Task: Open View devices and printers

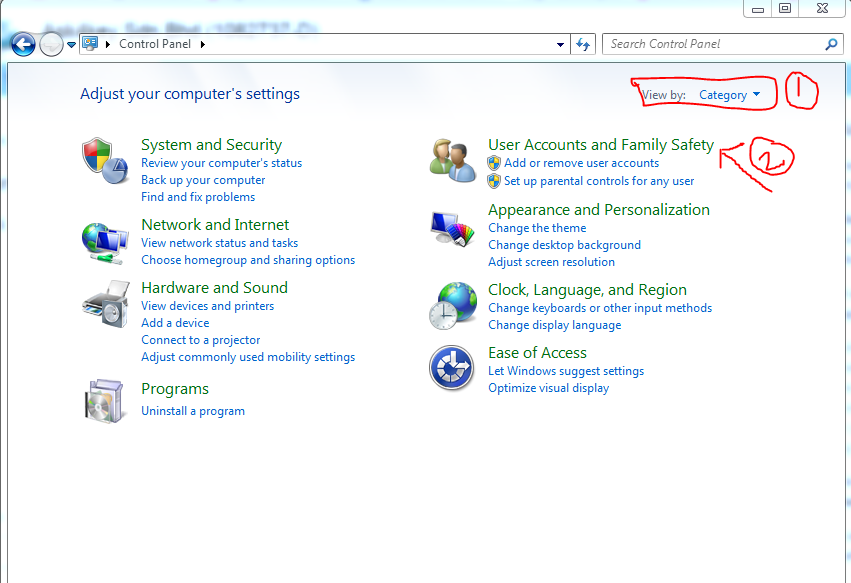Action: [x=207, y=306]
